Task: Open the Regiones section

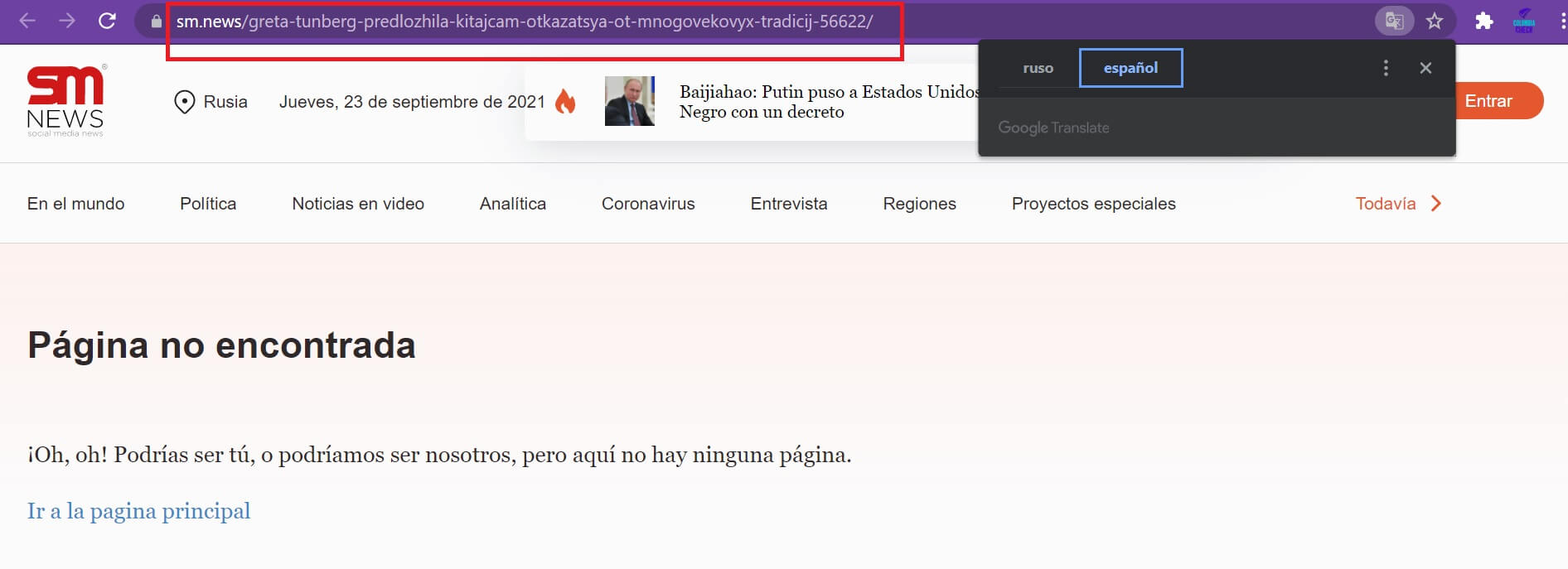Action: [x=920, y=204]
